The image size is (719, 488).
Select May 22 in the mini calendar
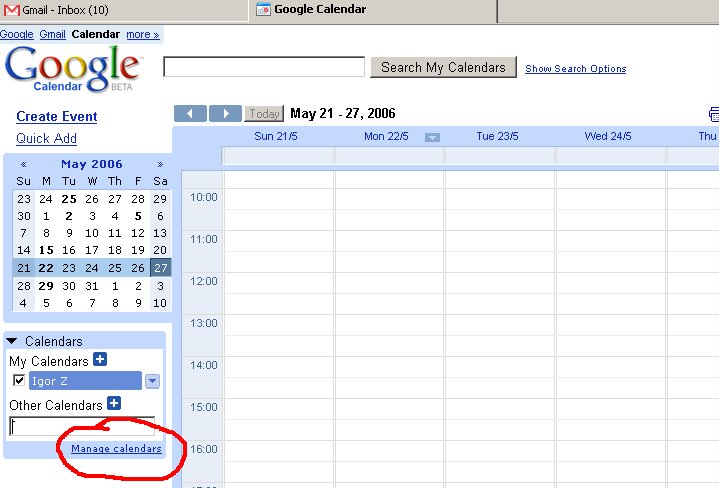46,268
